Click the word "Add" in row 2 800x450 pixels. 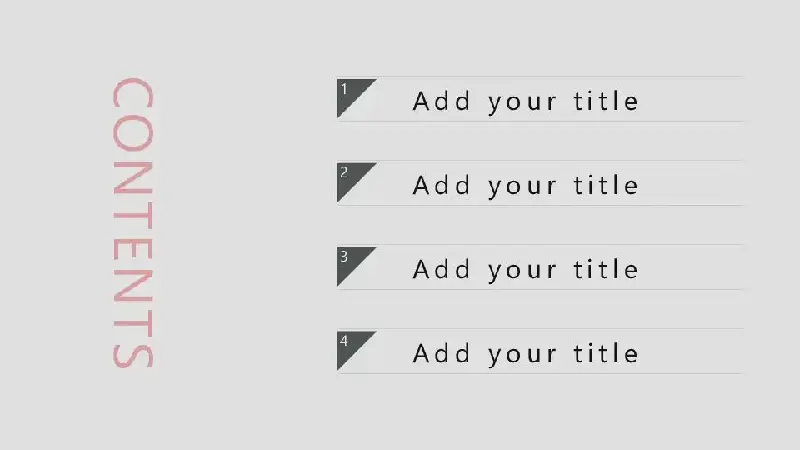click(441, 185)
